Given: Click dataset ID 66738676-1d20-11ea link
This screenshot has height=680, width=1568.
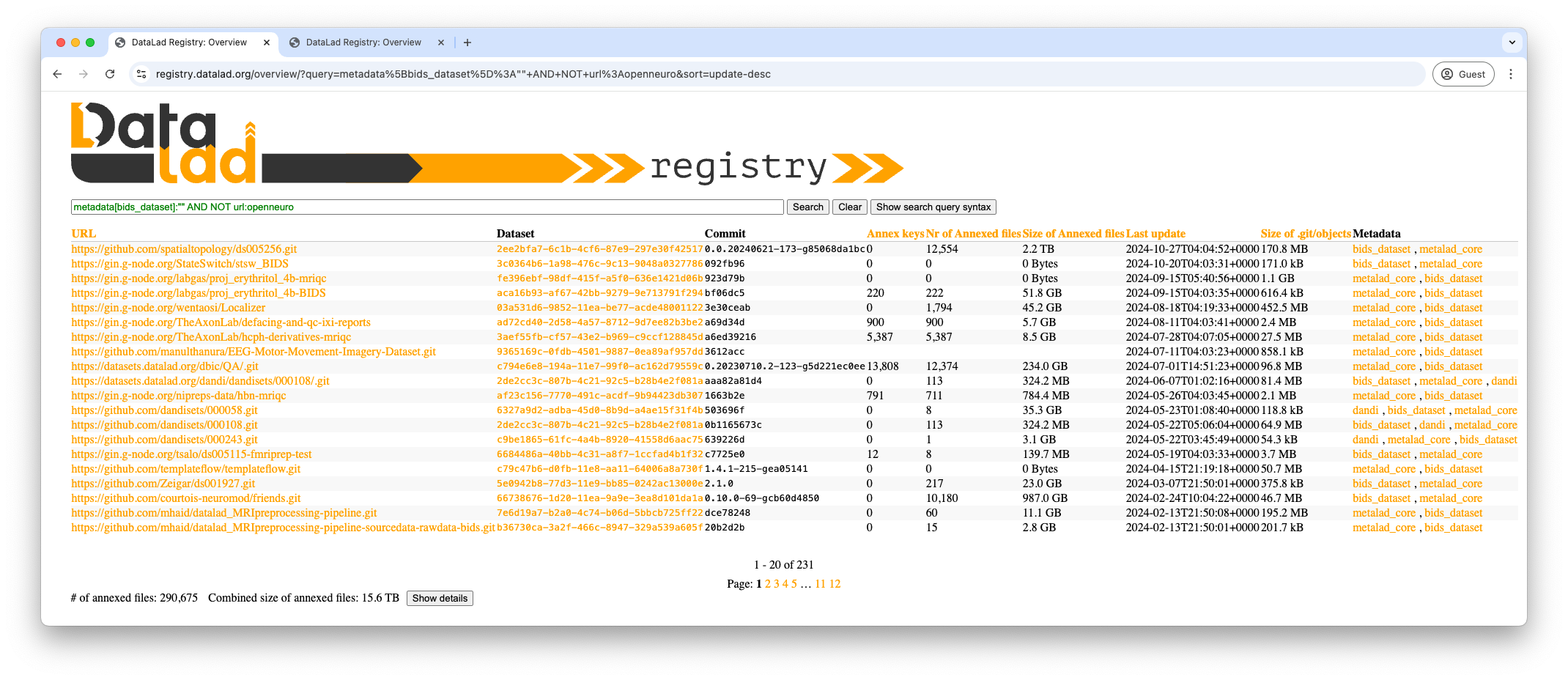Looking at the screenshot, I should coord(599,498).
